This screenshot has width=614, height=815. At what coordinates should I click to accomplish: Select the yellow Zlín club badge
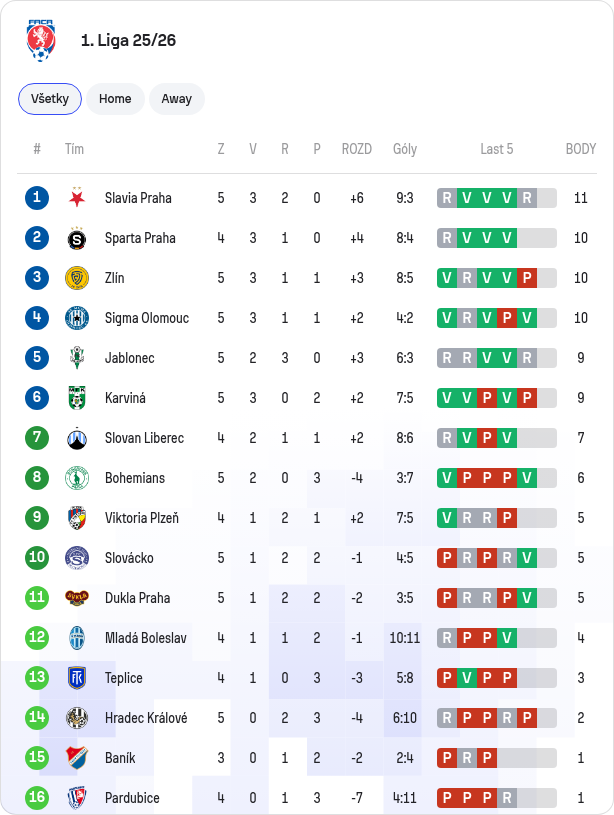[x=77, y=278]
